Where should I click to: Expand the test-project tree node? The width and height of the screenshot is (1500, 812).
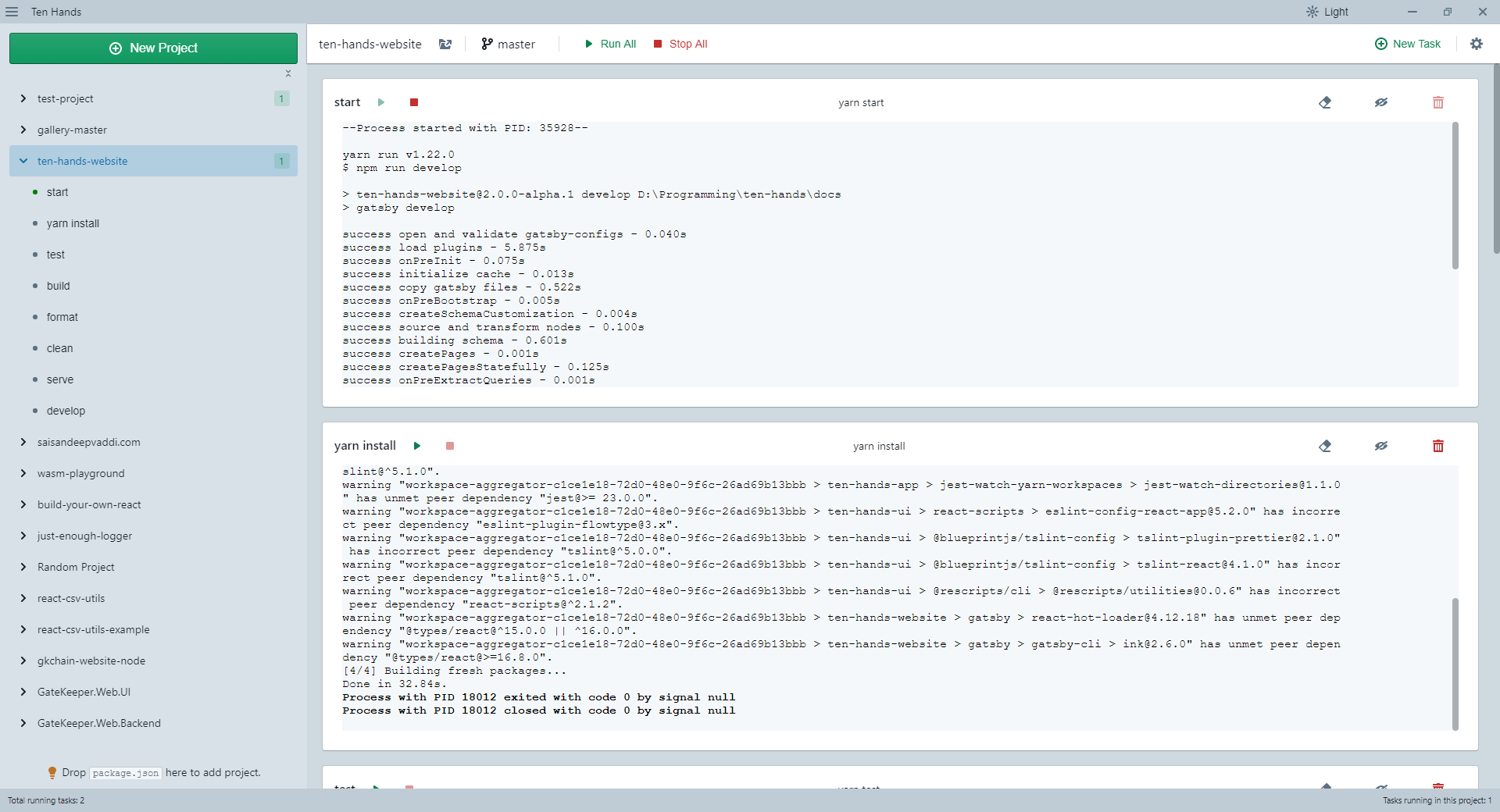(x=23, y=98)
